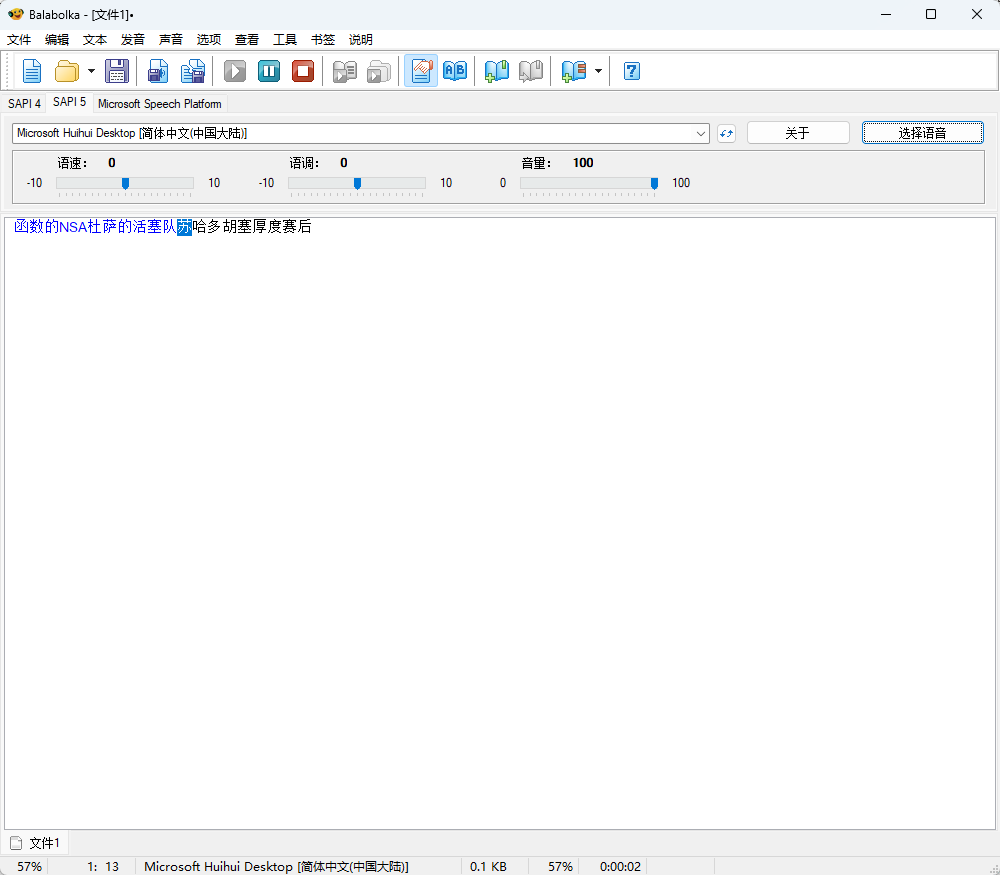Select the SAPI 5 tab
The image size is (1000, 875).
[70, 102]
